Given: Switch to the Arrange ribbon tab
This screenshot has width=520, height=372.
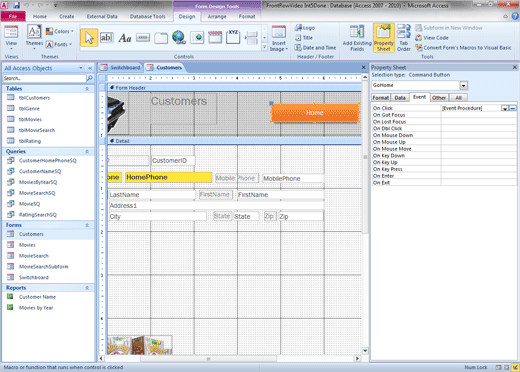Looking at the screenshot, I should coord(217,17).
